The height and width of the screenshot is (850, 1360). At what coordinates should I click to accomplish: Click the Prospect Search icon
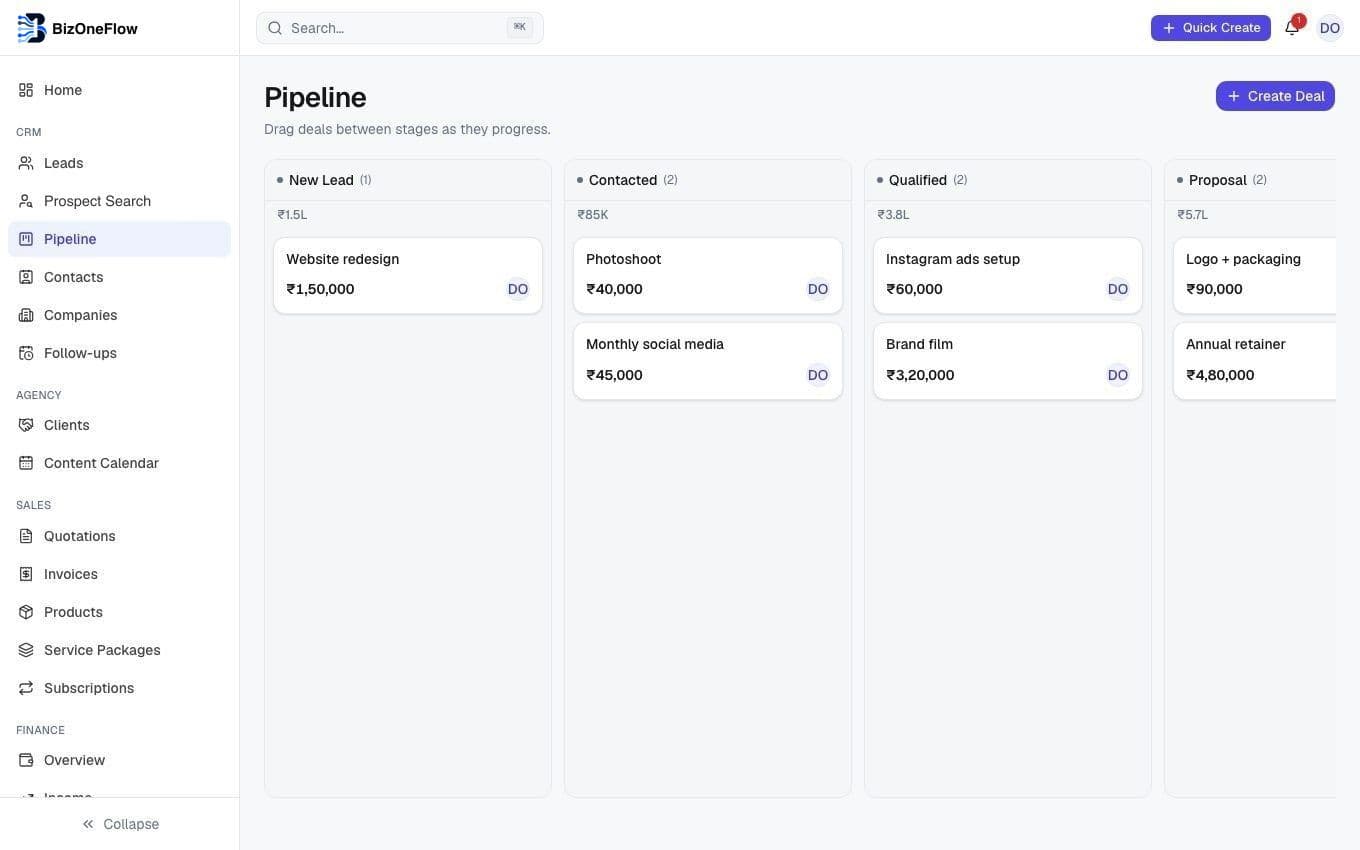coord(26,201)
